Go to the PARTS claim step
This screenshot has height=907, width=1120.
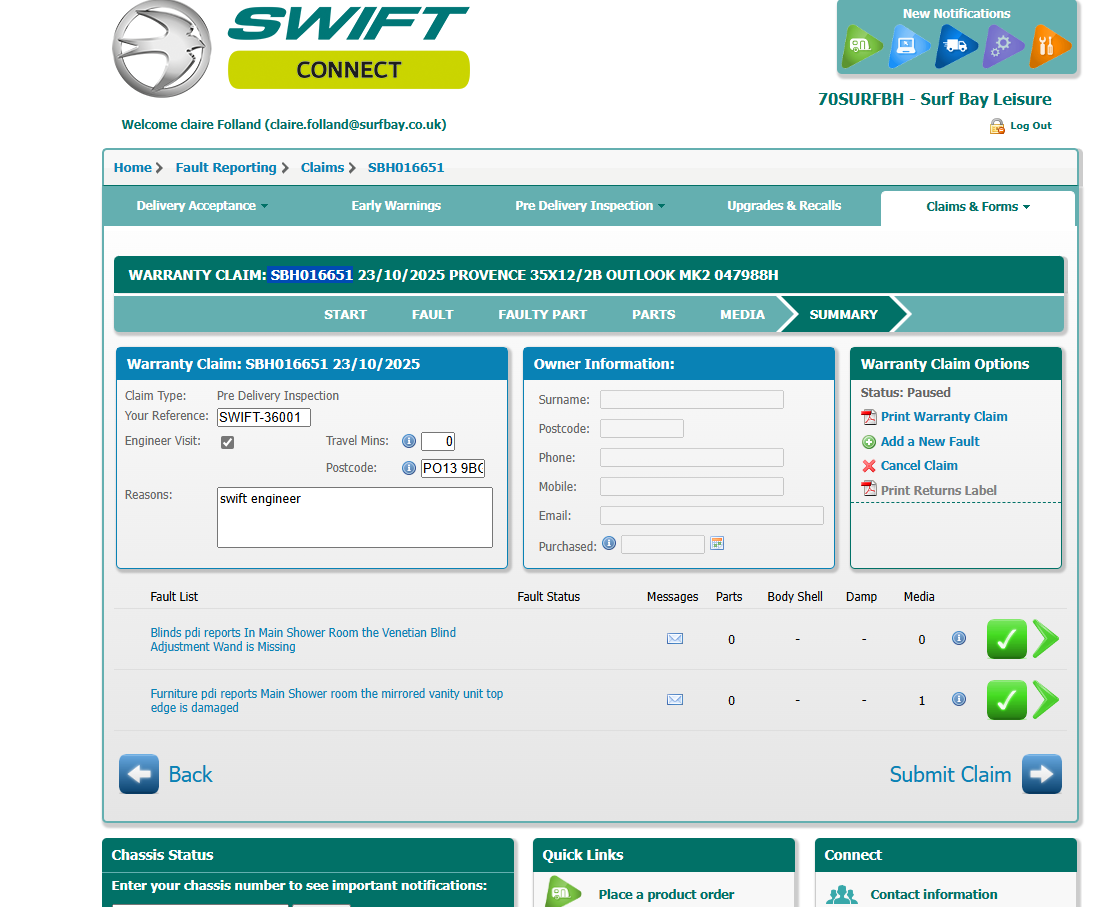tap(654, 314)
